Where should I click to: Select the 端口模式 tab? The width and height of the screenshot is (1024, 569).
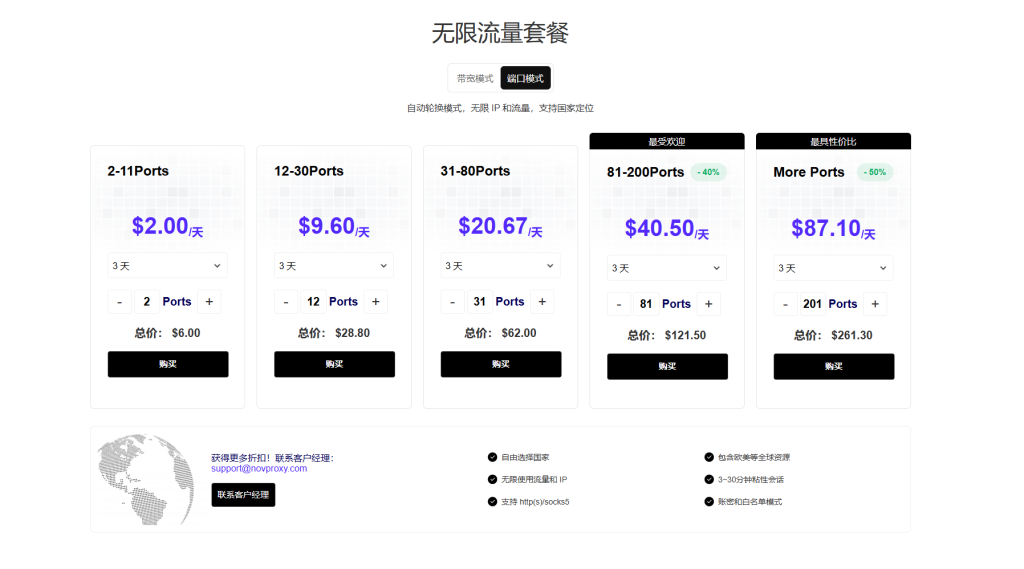[x=525, y=78]
